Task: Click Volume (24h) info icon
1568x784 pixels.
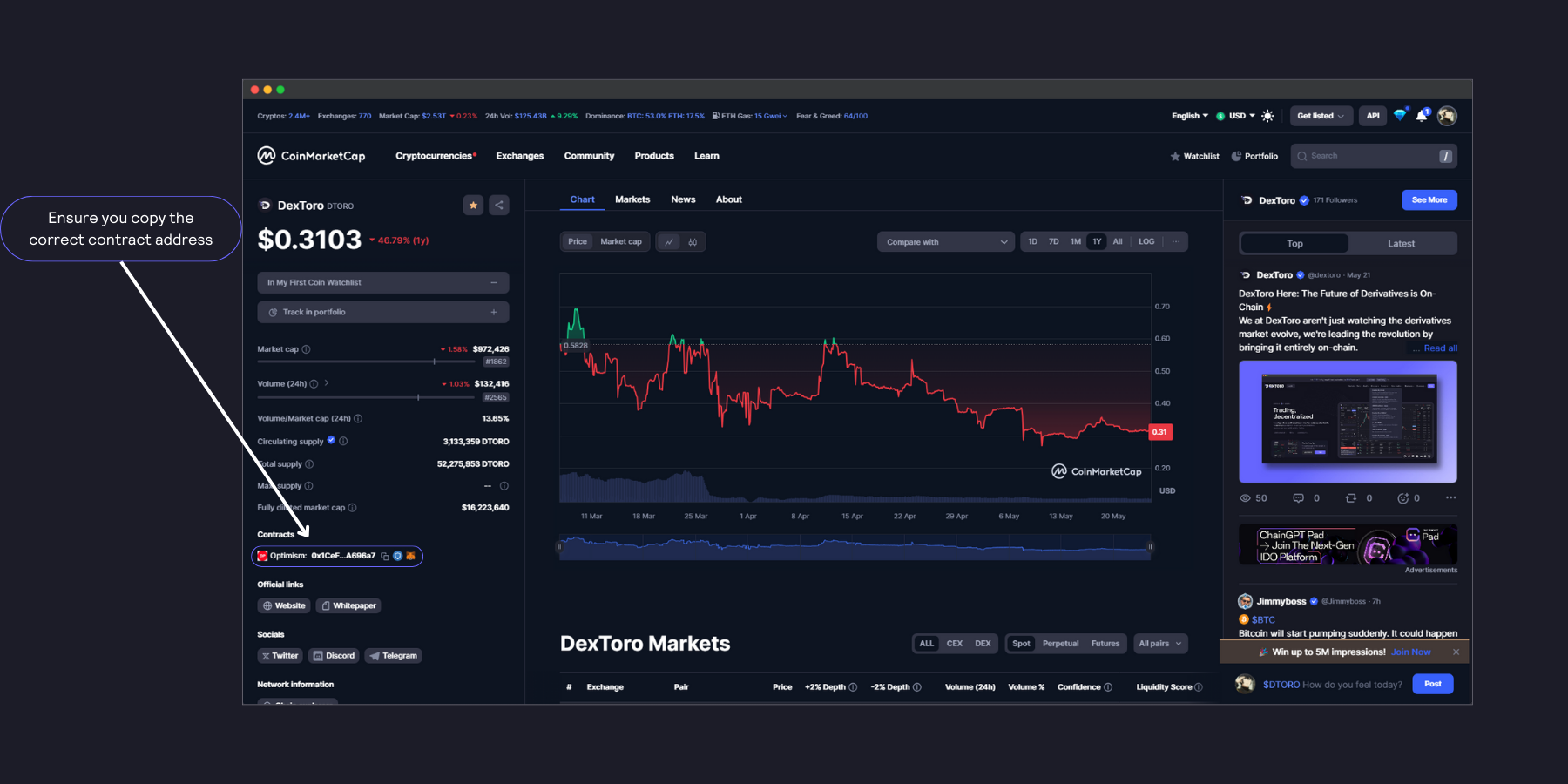Action: click(x=314, y=384)
